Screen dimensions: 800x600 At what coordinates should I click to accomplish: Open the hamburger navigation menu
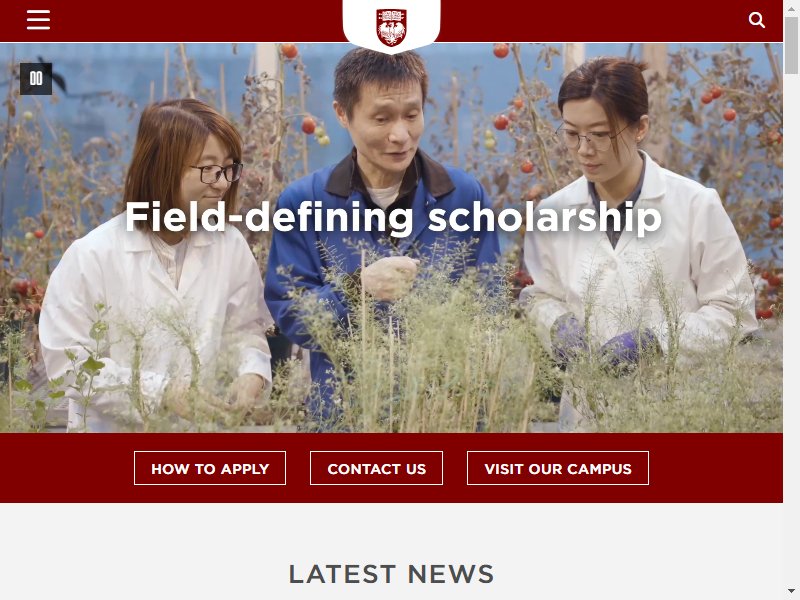(38, 20)
